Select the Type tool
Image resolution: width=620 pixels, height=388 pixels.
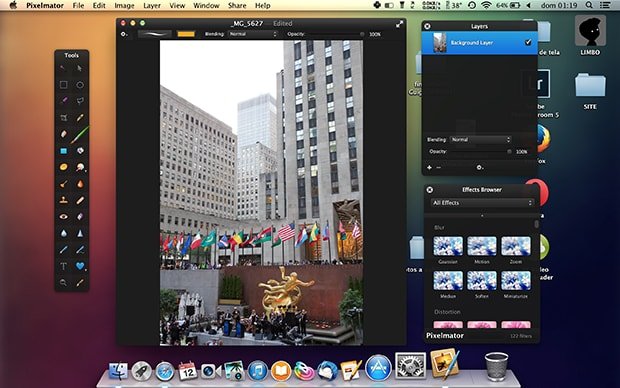[63, 266]
